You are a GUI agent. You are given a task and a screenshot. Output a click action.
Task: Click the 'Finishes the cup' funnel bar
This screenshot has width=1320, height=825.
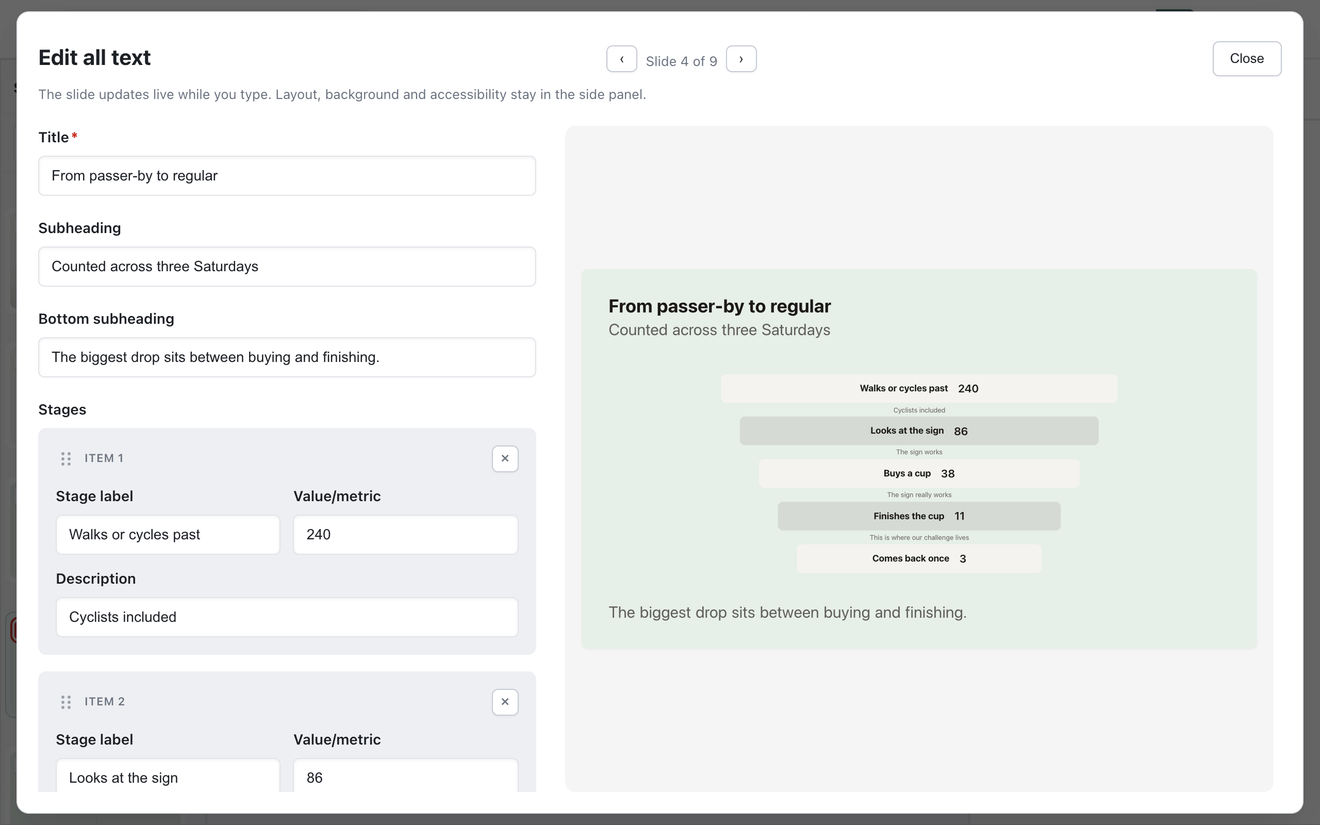coord(919,516)
